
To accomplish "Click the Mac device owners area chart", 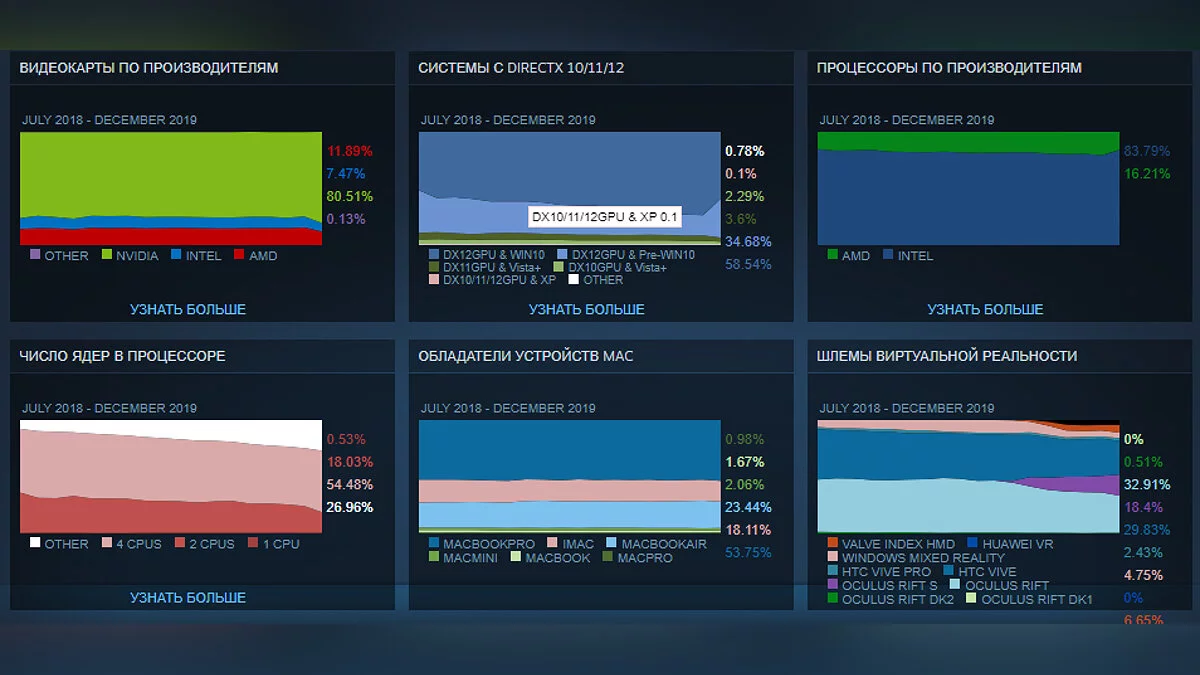I will click(x=569, y=476).
